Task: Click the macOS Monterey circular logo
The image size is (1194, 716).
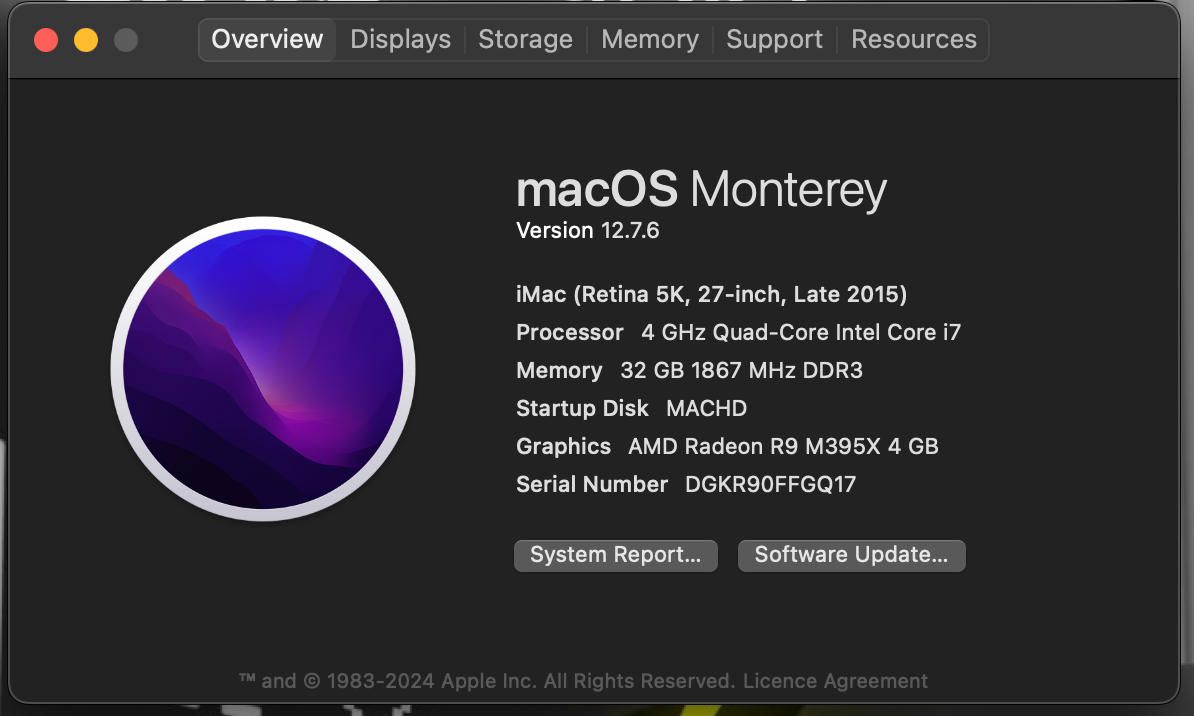Action: [263, 369]
